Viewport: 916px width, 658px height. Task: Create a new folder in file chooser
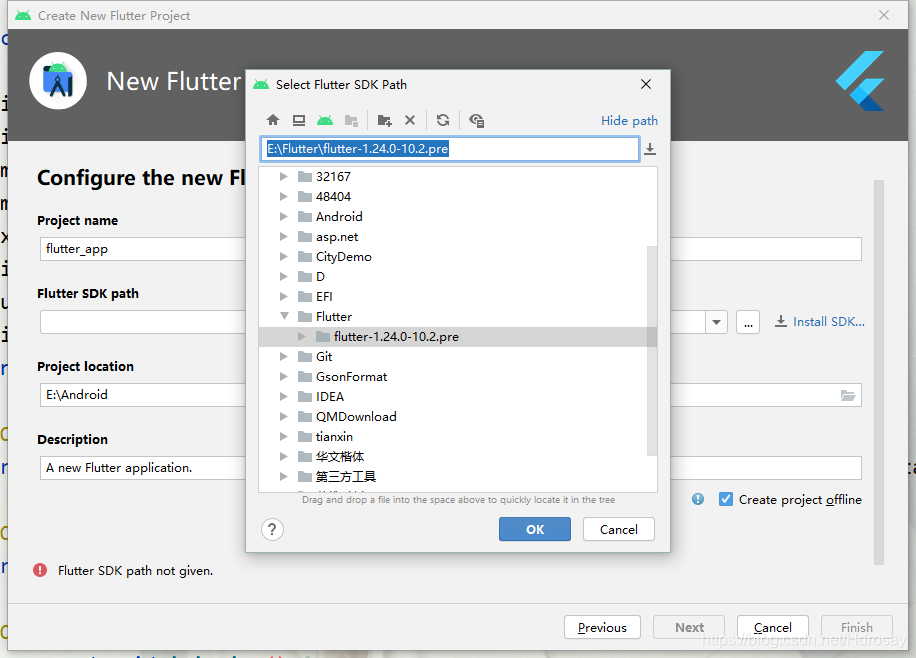[x=384, y=120]
